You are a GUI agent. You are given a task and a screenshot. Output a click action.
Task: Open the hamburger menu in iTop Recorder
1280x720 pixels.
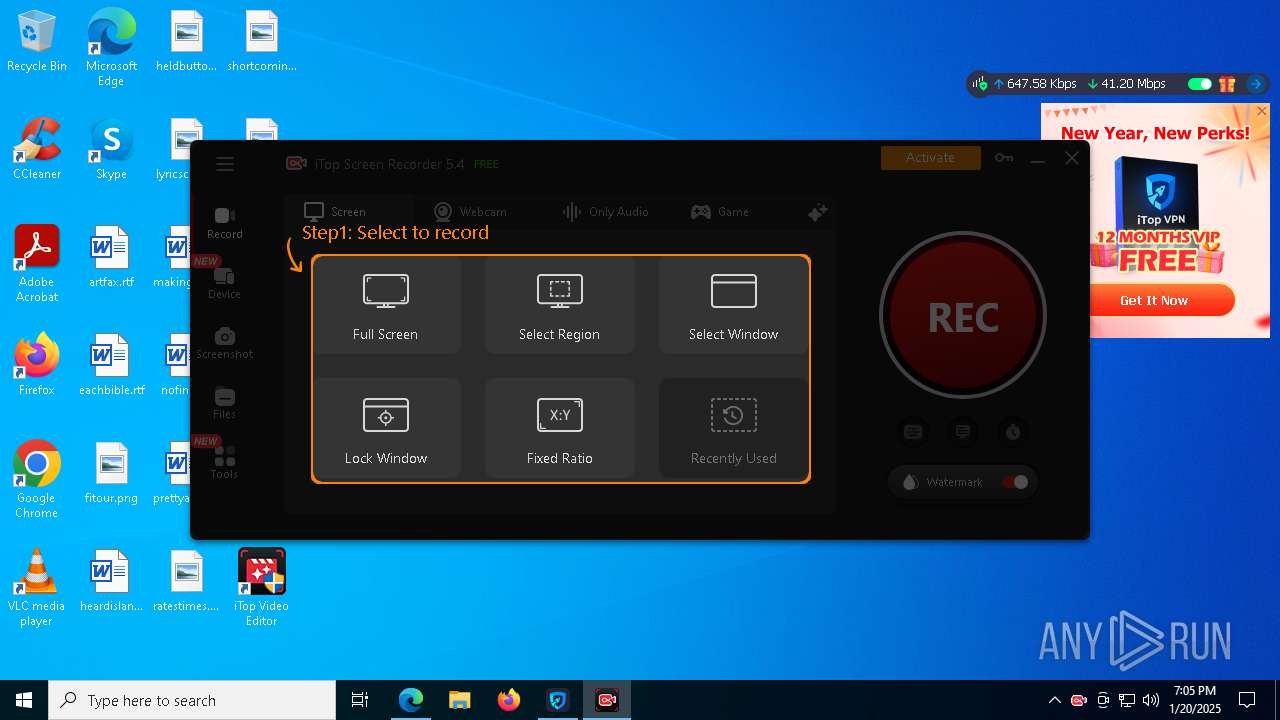[225, 164]
